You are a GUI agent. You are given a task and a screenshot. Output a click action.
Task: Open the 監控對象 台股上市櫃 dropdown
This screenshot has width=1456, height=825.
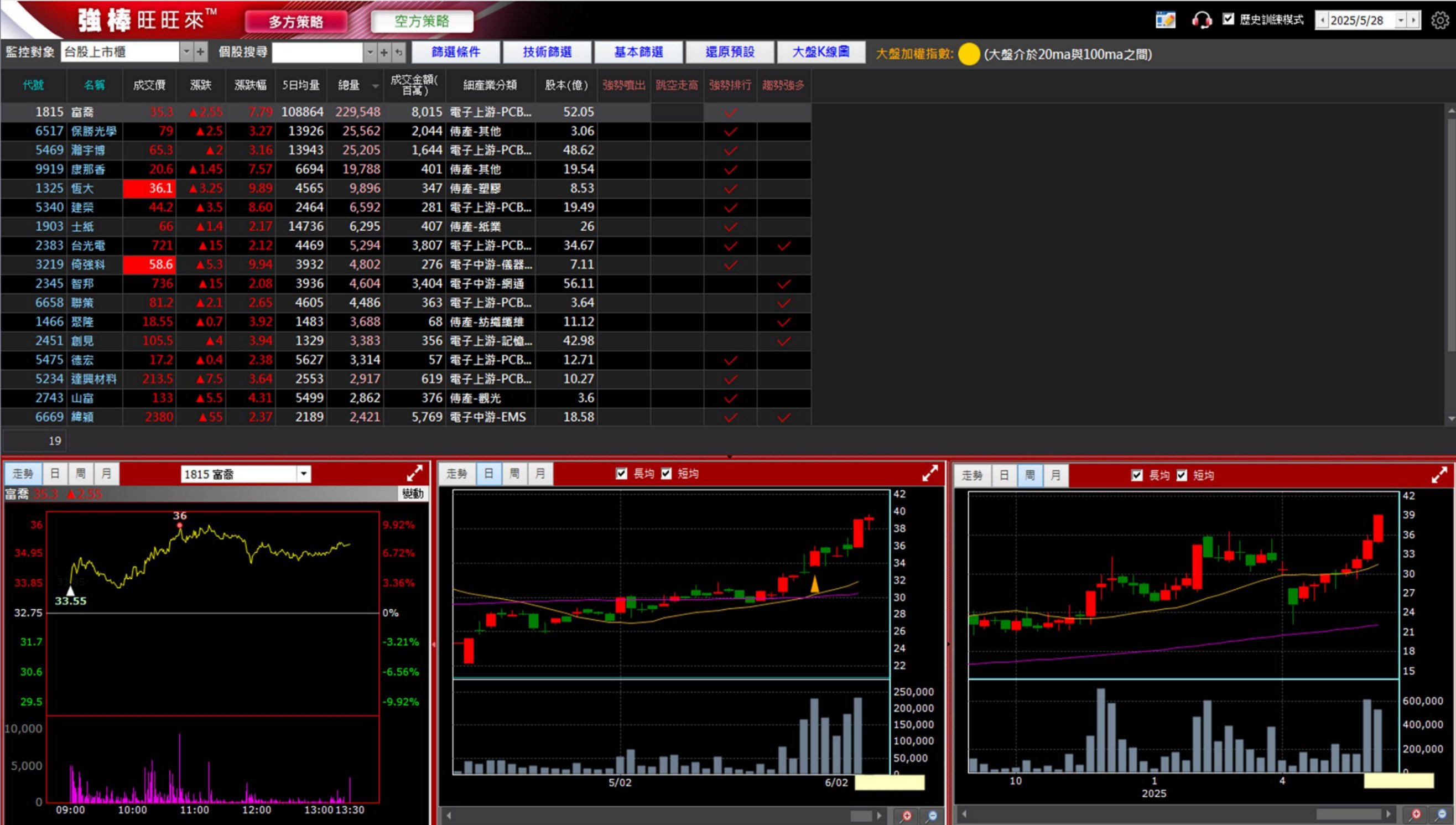[x=186, y=52]
